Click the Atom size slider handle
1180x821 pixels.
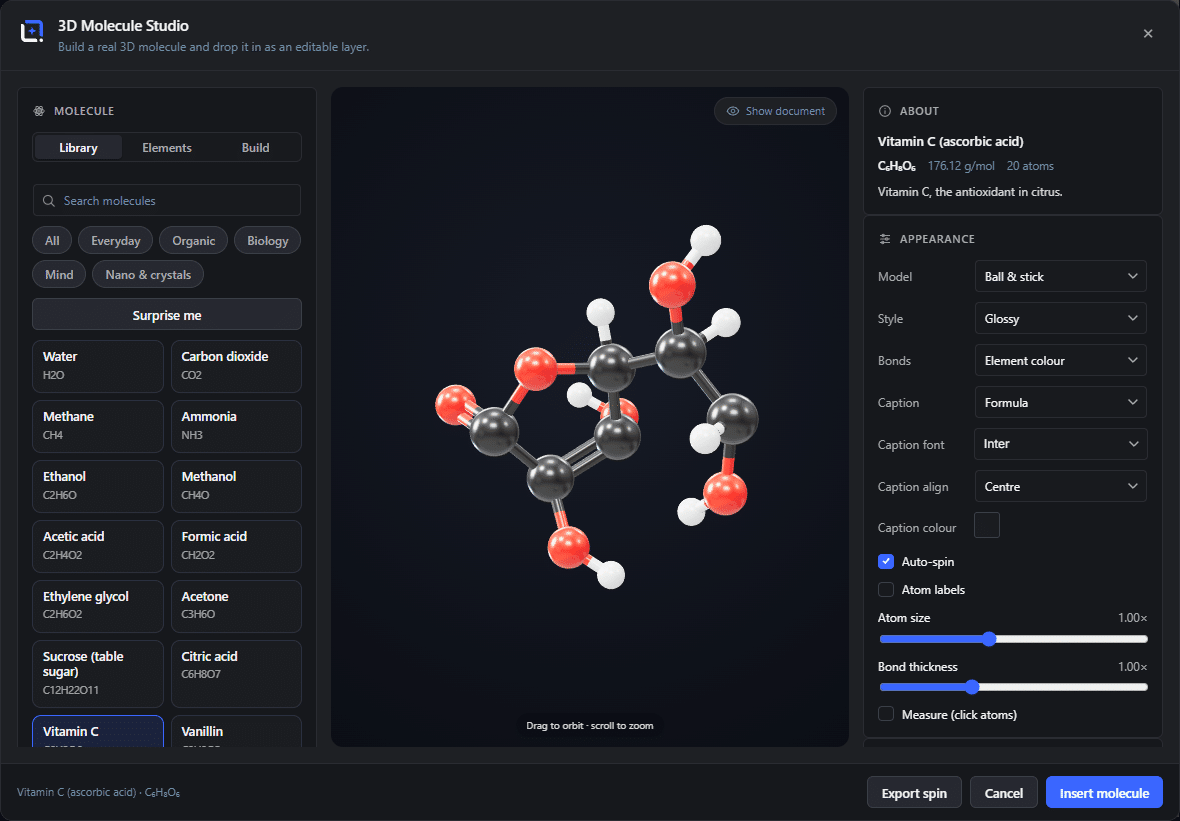(990, 639)
